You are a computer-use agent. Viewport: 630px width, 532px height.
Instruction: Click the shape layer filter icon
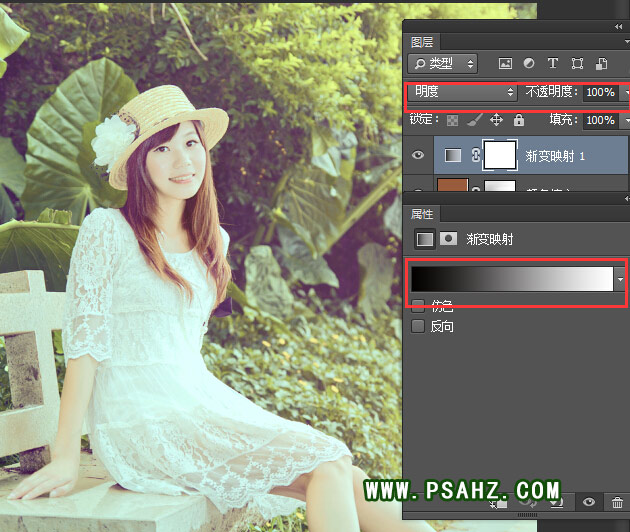(576, 64)
